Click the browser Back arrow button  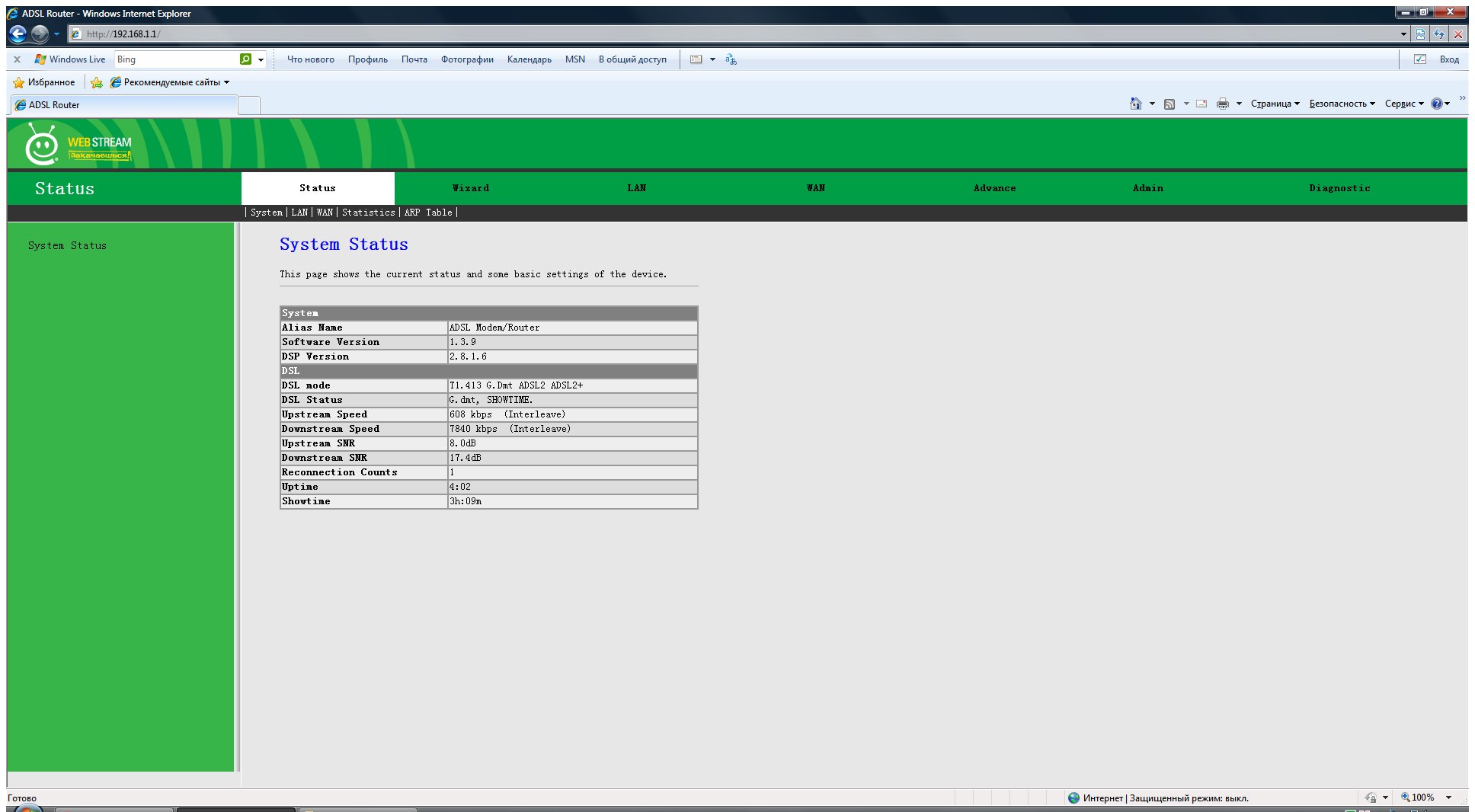[18, 34]
